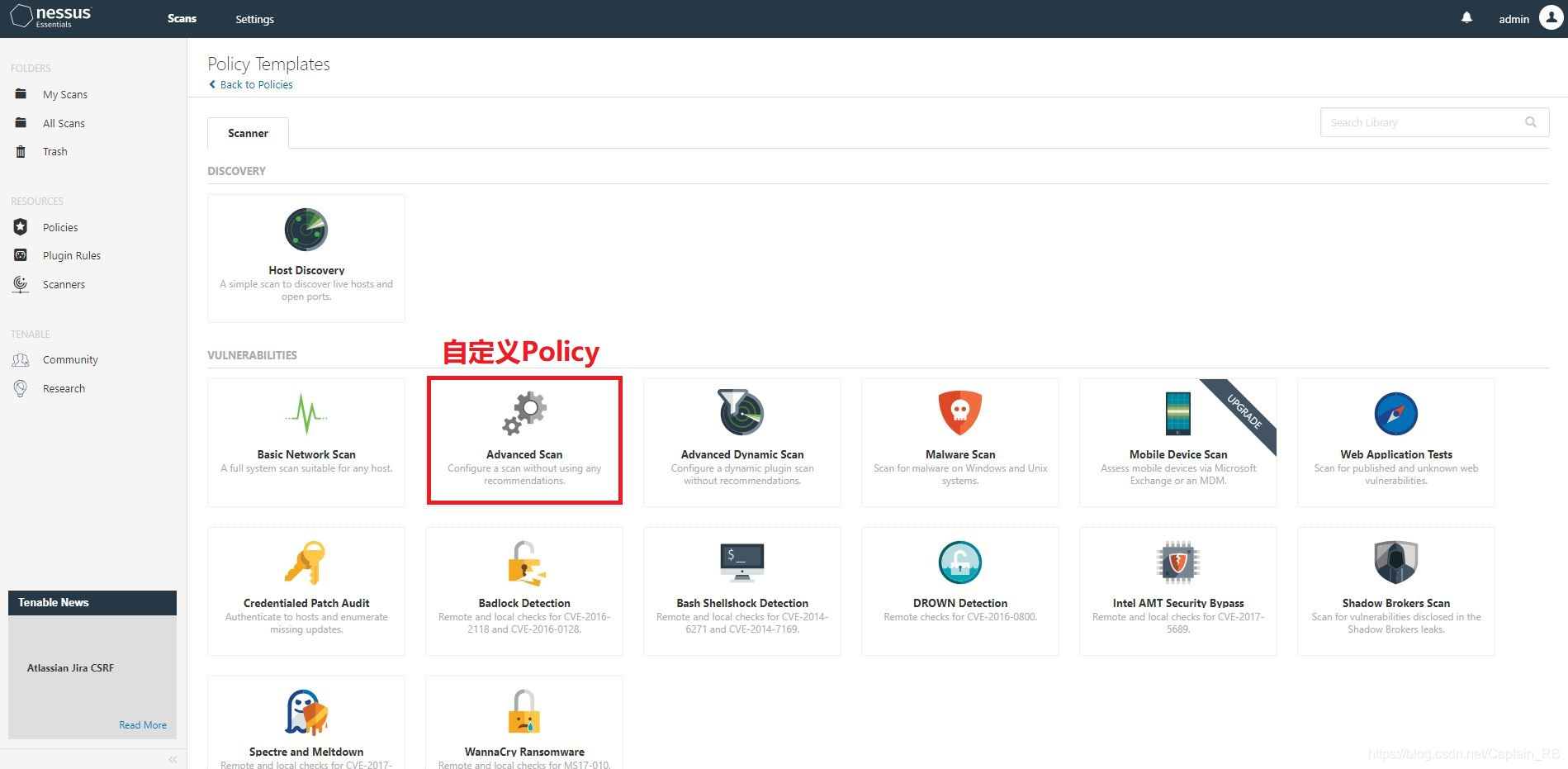Collapse the sidebar with double chevron

173,759
